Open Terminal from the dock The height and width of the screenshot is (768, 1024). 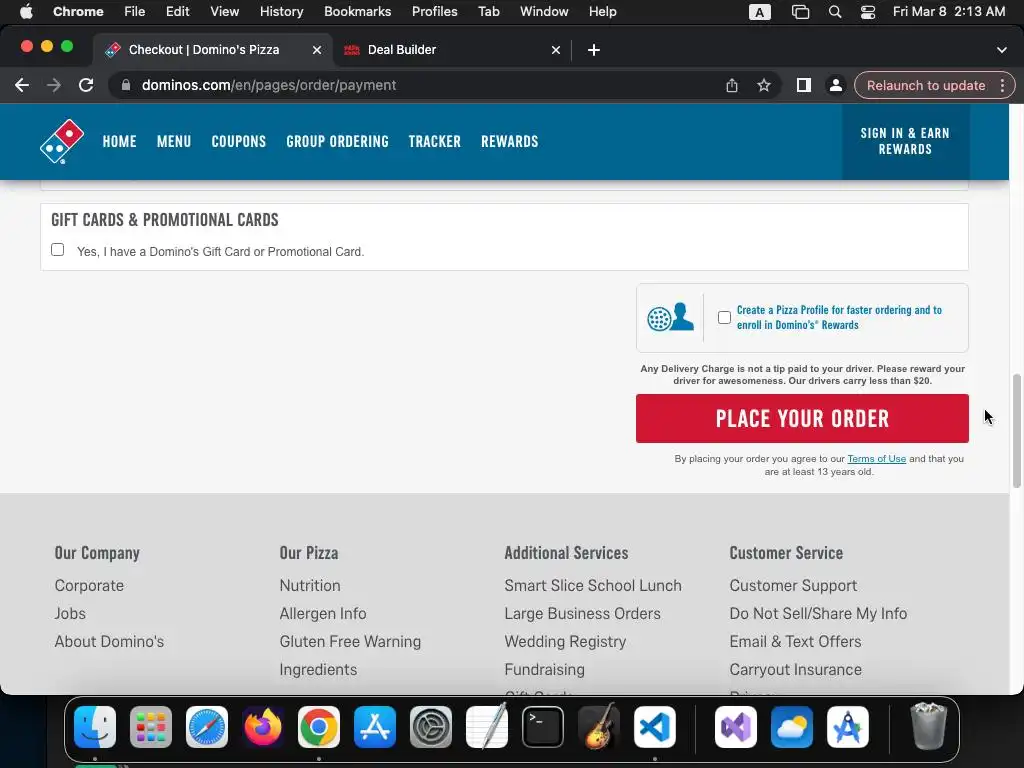[x=543, y=727]
